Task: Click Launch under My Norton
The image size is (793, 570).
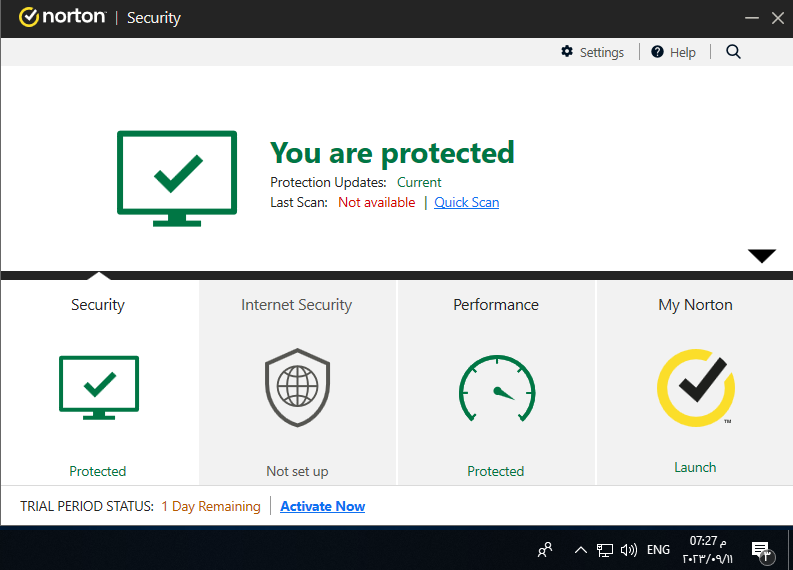Action: [x=695, y=467]
